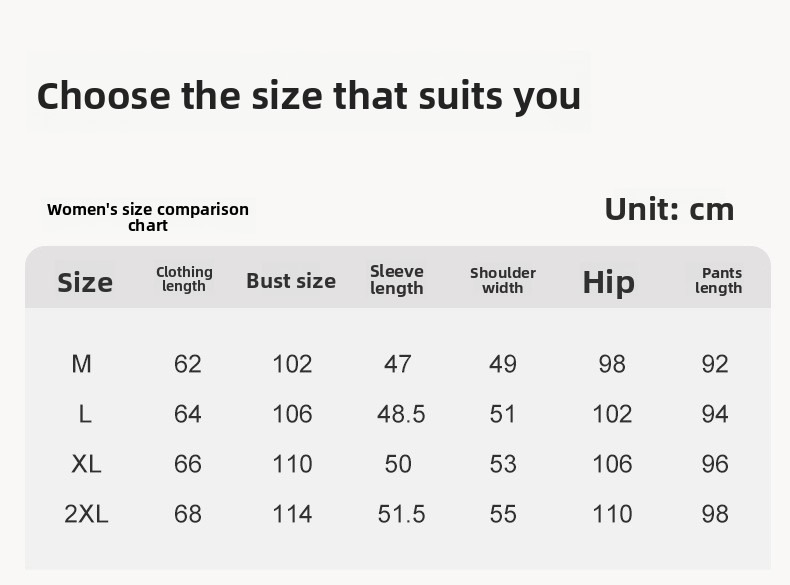
Task: Click the 'M' size row label
Action: point(82,364)
